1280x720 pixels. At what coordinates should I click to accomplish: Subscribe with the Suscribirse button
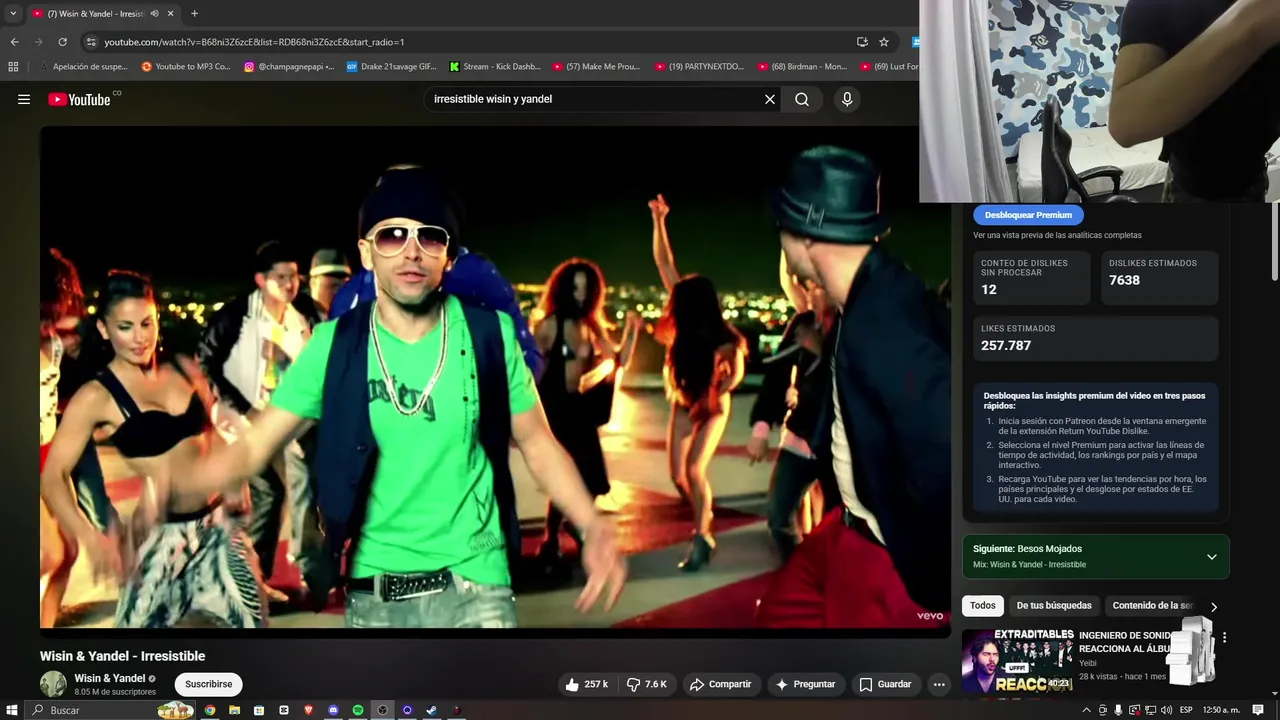coord(208,684)
